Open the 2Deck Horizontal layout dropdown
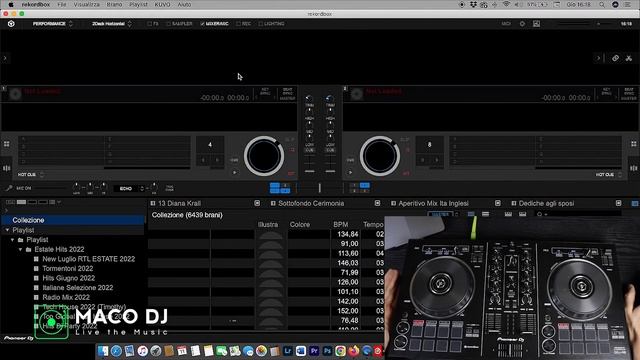 (112, 24)
